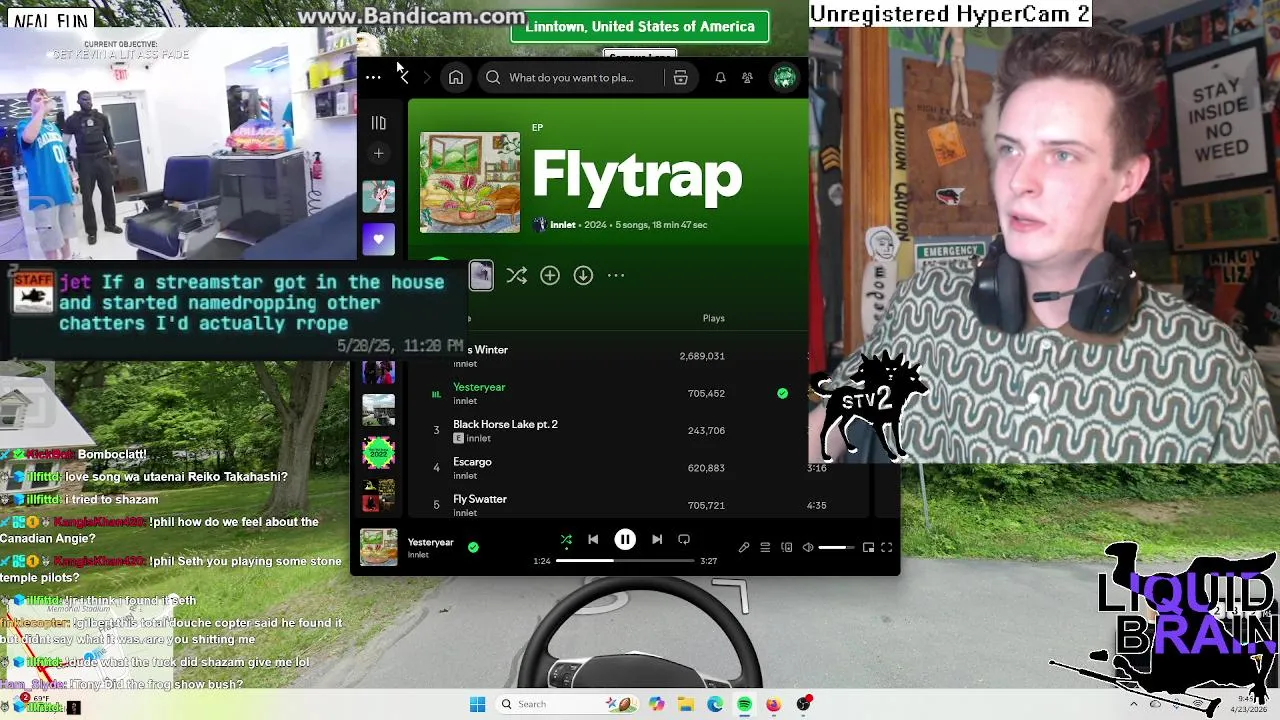Toggle the now-playing saved checkmark

(473, 547)
